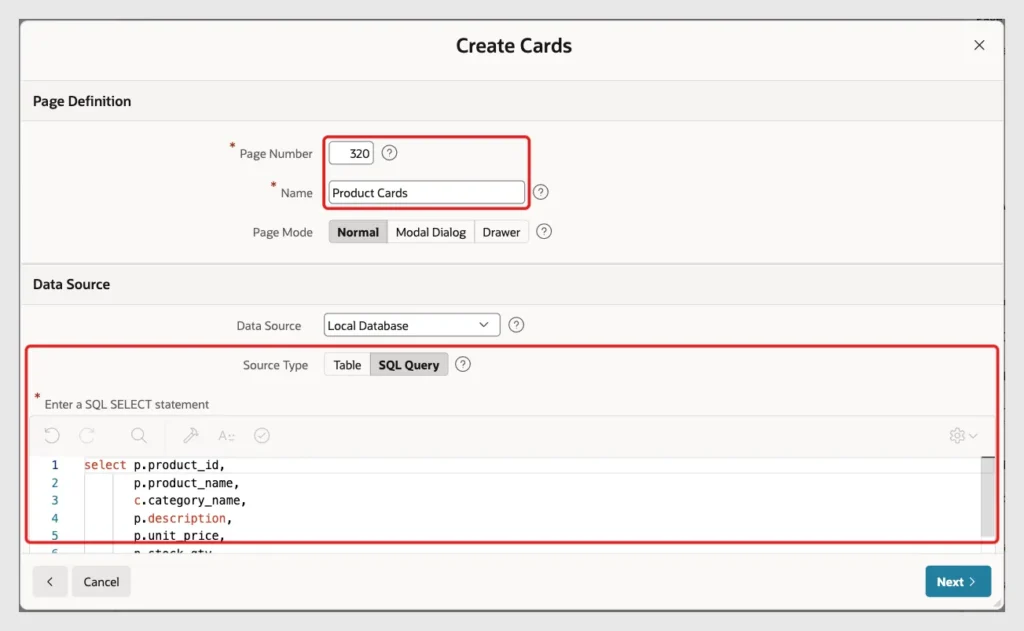This screenshot has height=631, width=1024.
Task: Click the SQL editor vertical scrollbar
Action: pyautogui.click(x=987, y=496)
